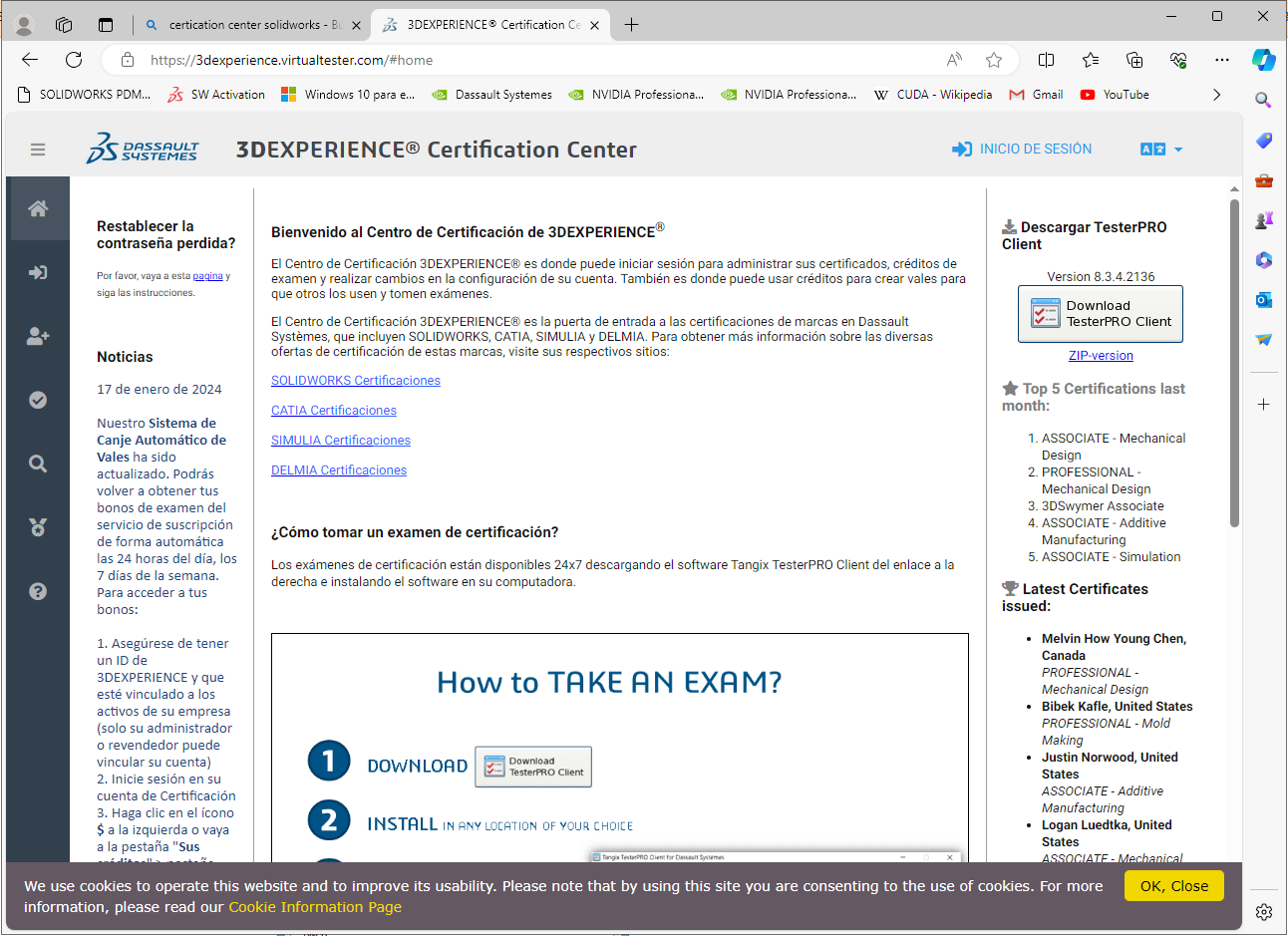The image size is (1288, 936).
Task: Click 'Melvin How Young Chen, Canada' entry
Action: tap(1114, 647)
